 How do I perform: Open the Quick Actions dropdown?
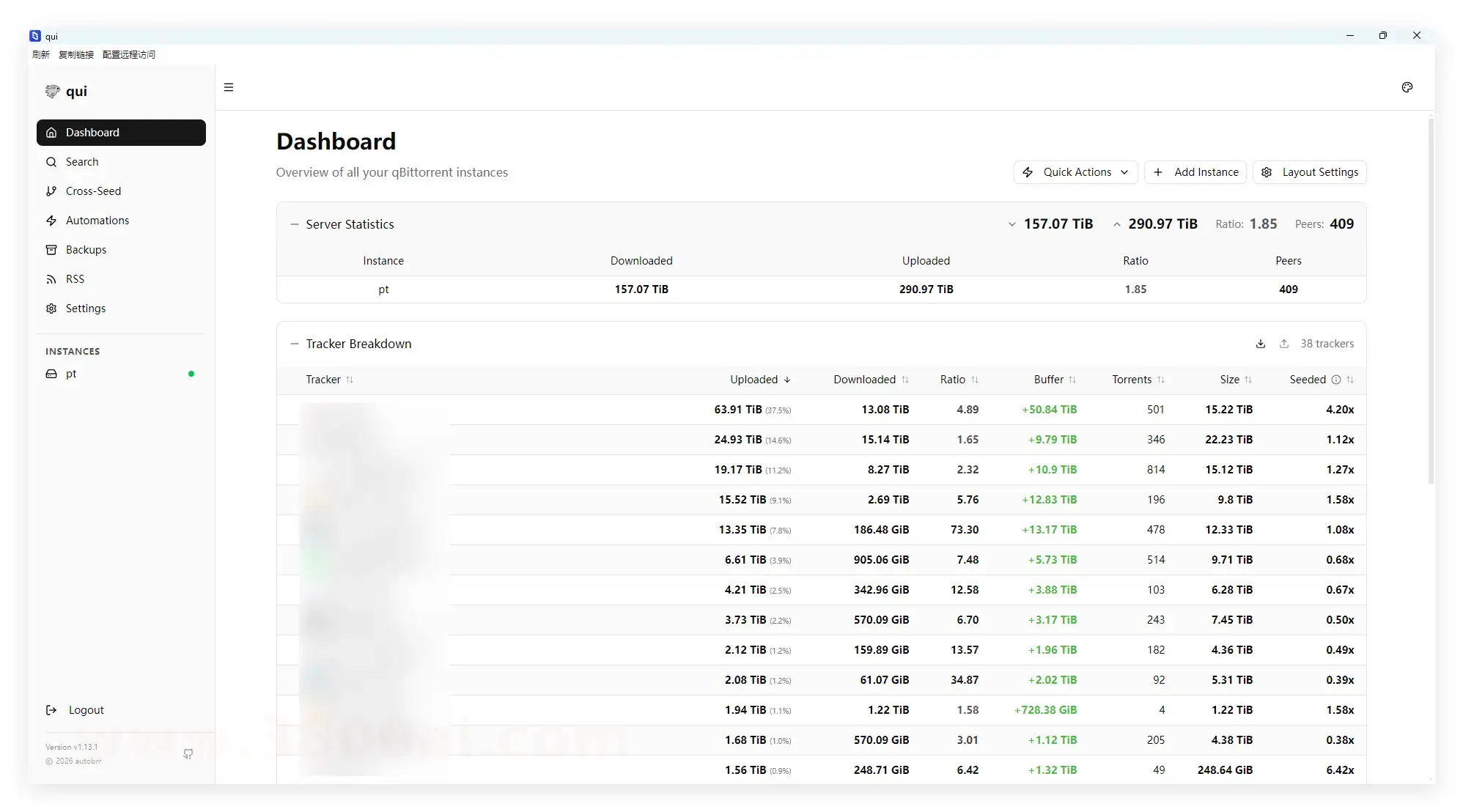pyautogui.click(x=1075, y=172)
